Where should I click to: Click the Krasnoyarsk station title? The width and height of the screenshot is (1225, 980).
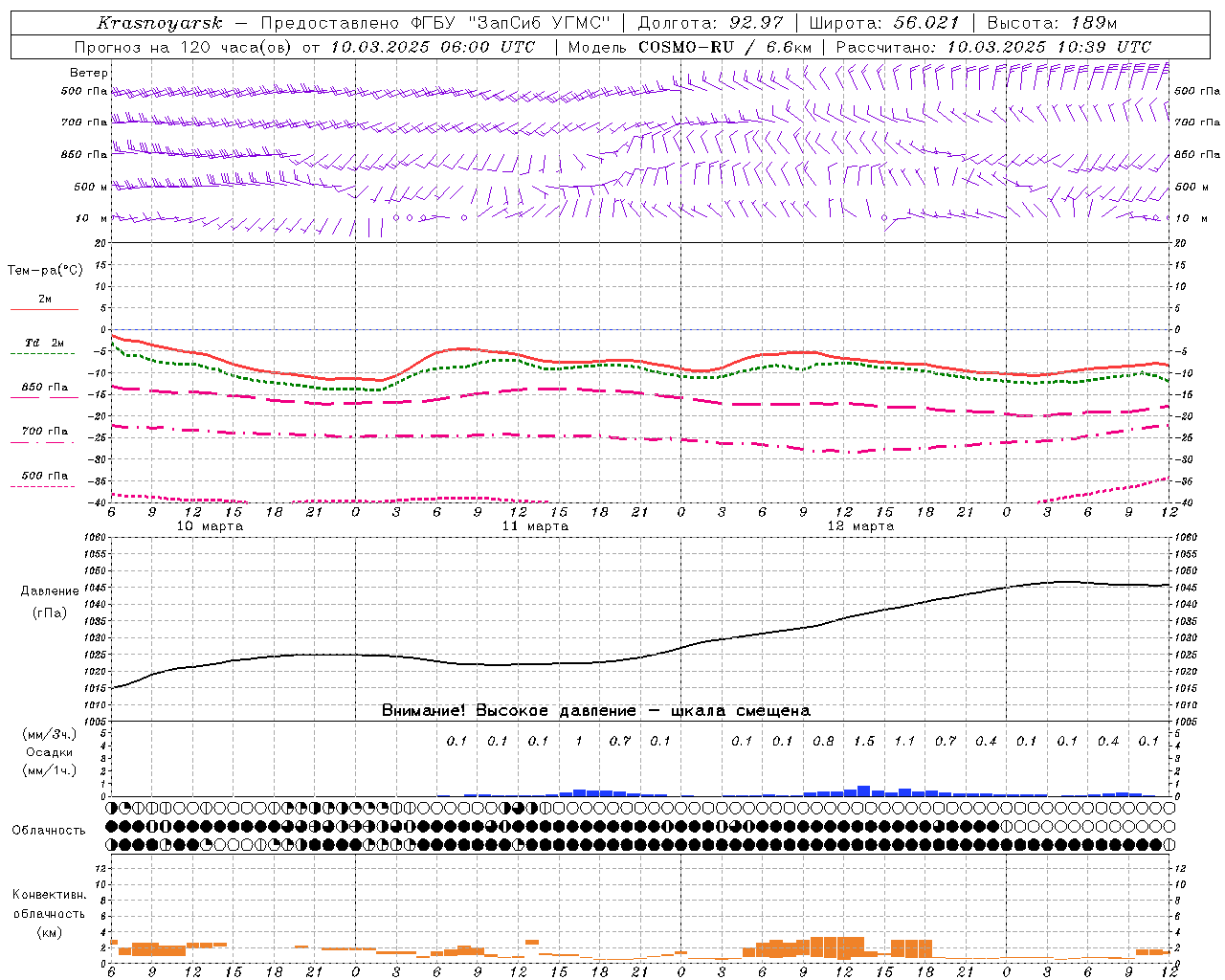click(x=160, y=23)
